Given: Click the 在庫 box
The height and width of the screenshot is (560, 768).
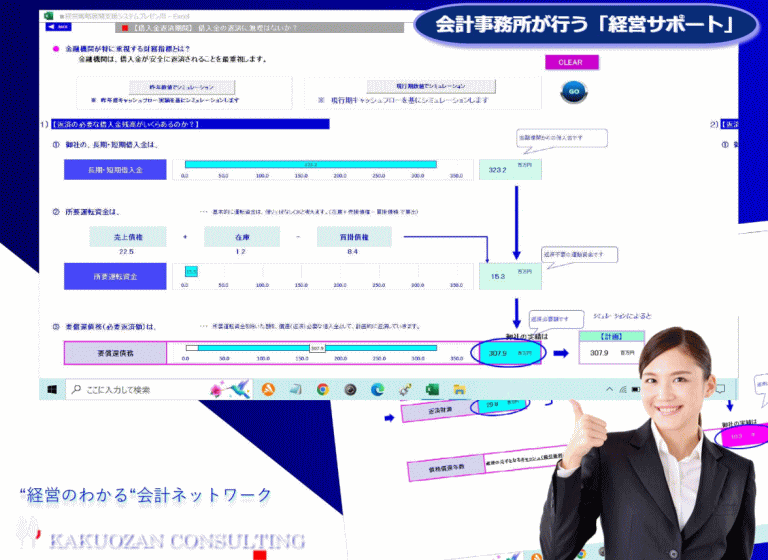Looking at the screenshot, I should (x=242, y=237).
